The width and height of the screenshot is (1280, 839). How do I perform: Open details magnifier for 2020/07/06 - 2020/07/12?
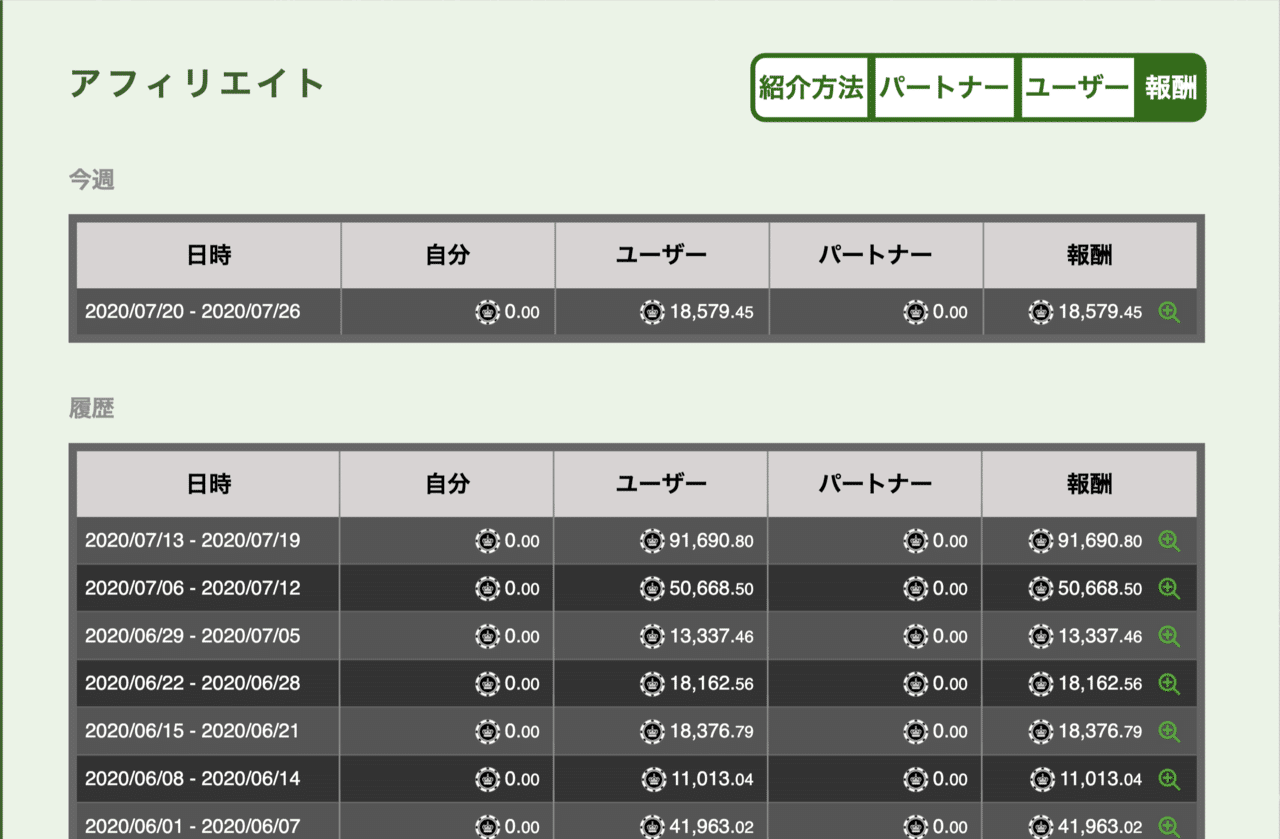[x=1169, y=588]
